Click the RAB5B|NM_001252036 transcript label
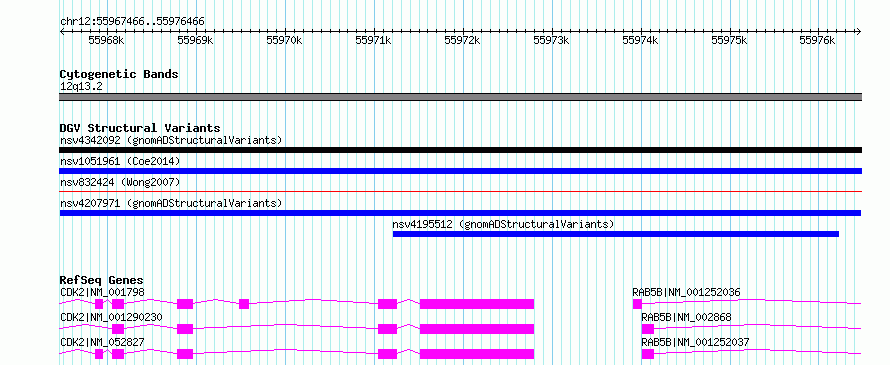This screenshot has height=365, width=890. [x=686, y=292]
